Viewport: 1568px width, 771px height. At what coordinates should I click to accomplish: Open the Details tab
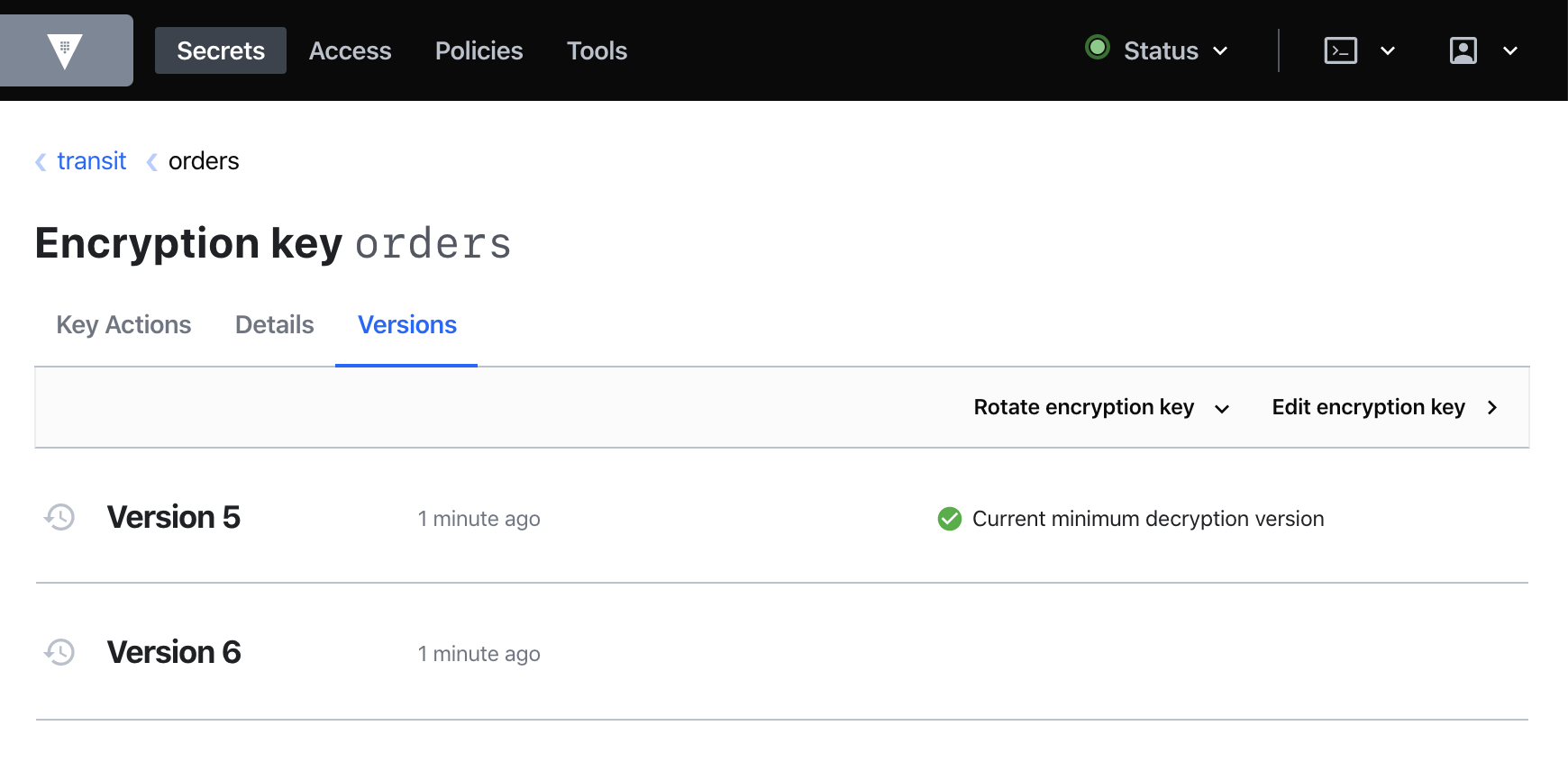point(273,324)
